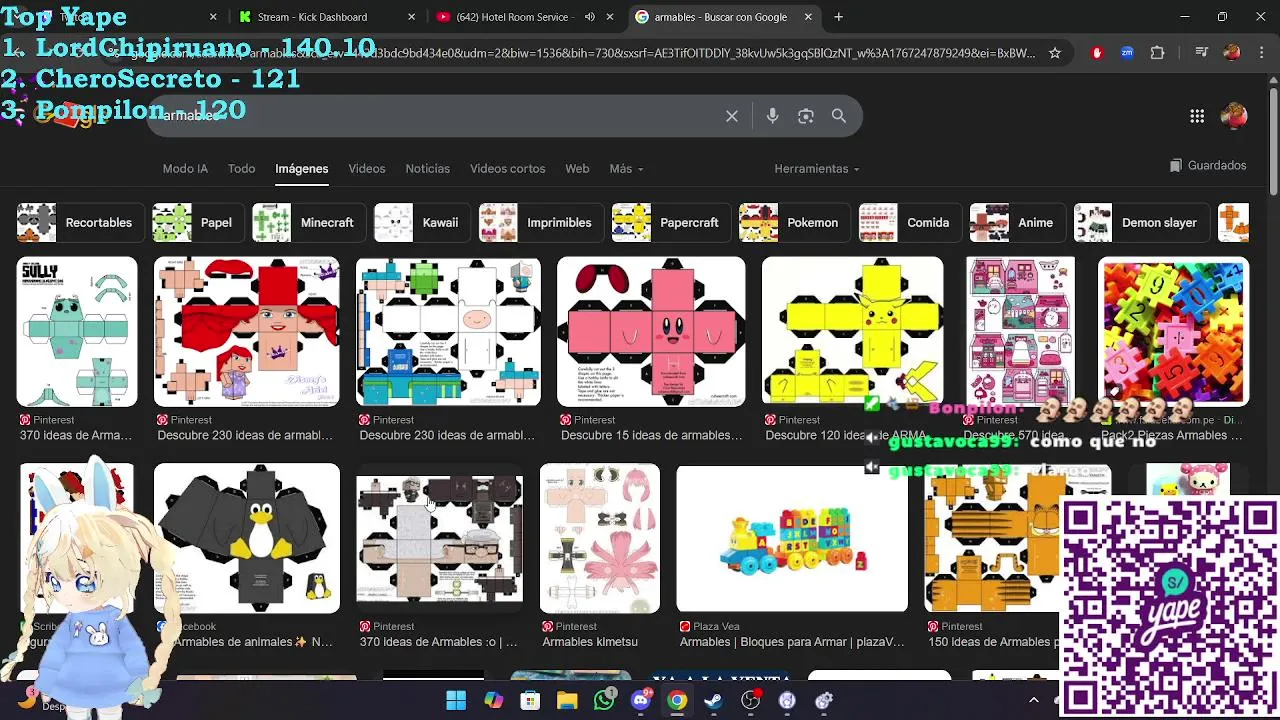Viewport: 1280px width, 720px height.
Task: Filter images by 'Minecraft' chip
Action: click(309, 223)
